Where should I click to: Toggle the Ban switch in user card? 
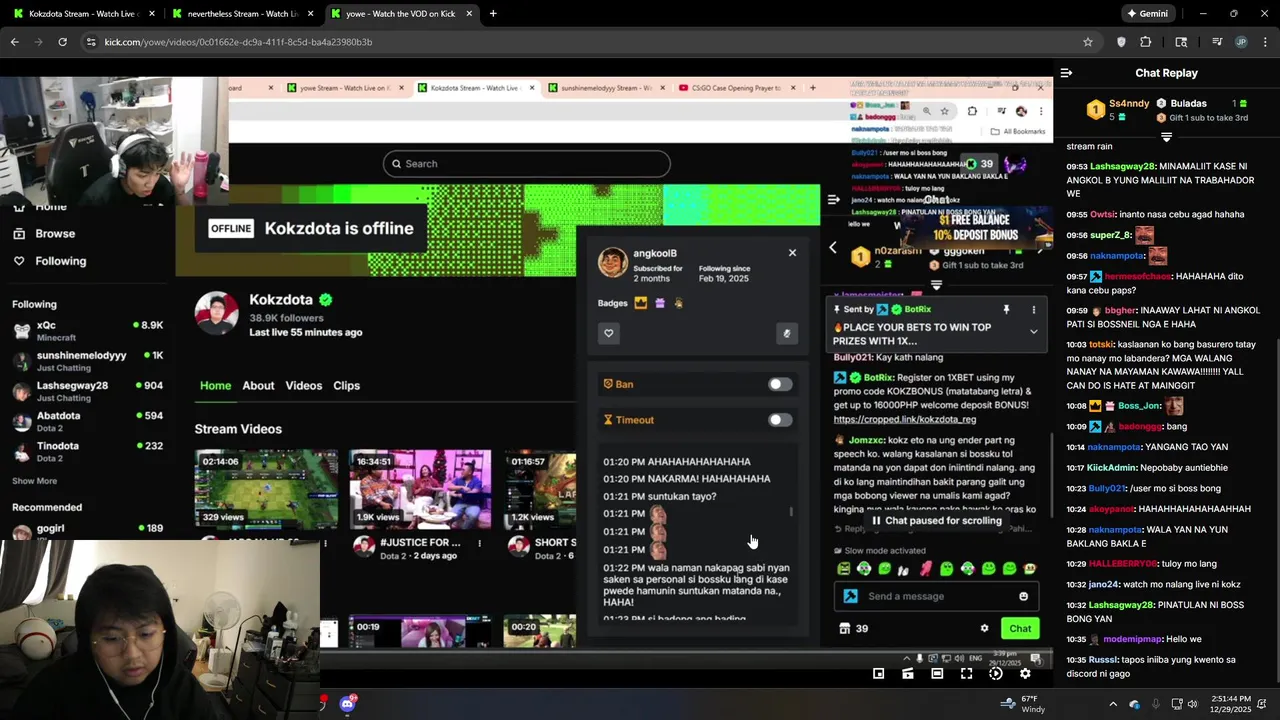tap(780, 384)
